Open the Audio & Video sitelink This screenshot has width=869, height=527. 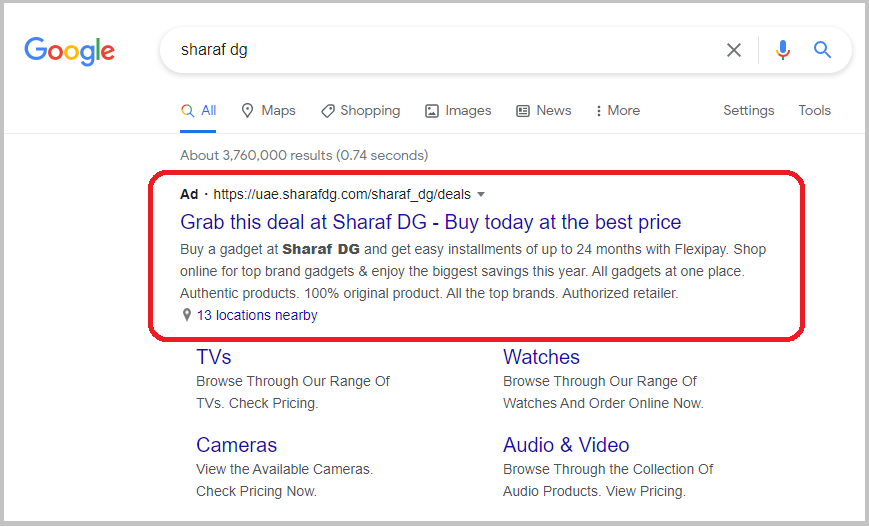click(566, 445)
